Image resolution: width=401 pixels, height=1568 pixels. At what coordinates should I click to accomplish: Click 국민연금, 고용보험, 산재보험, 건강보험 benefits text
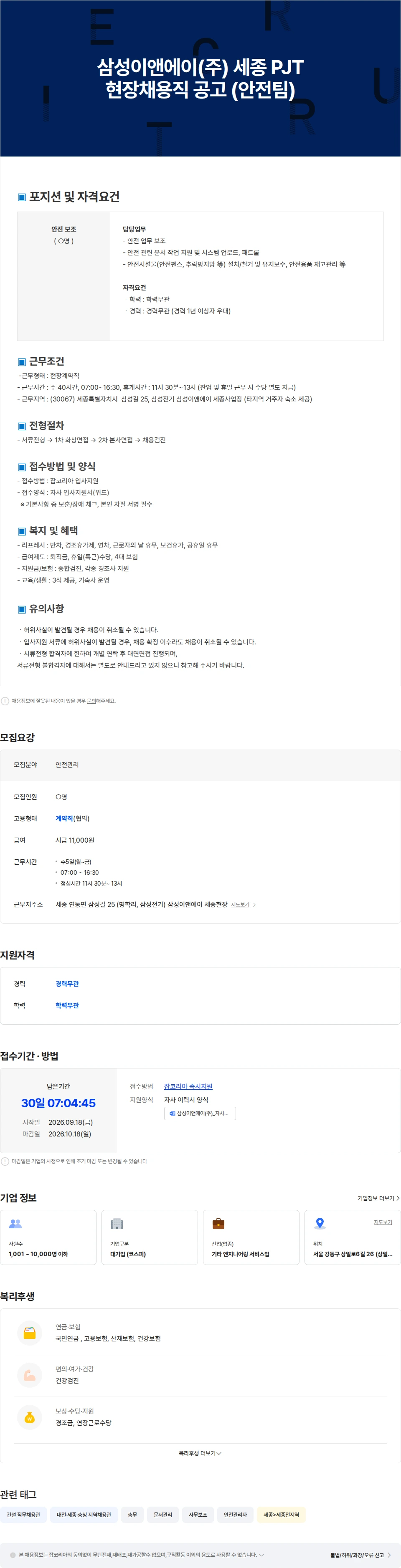[x=108, y=1338]
